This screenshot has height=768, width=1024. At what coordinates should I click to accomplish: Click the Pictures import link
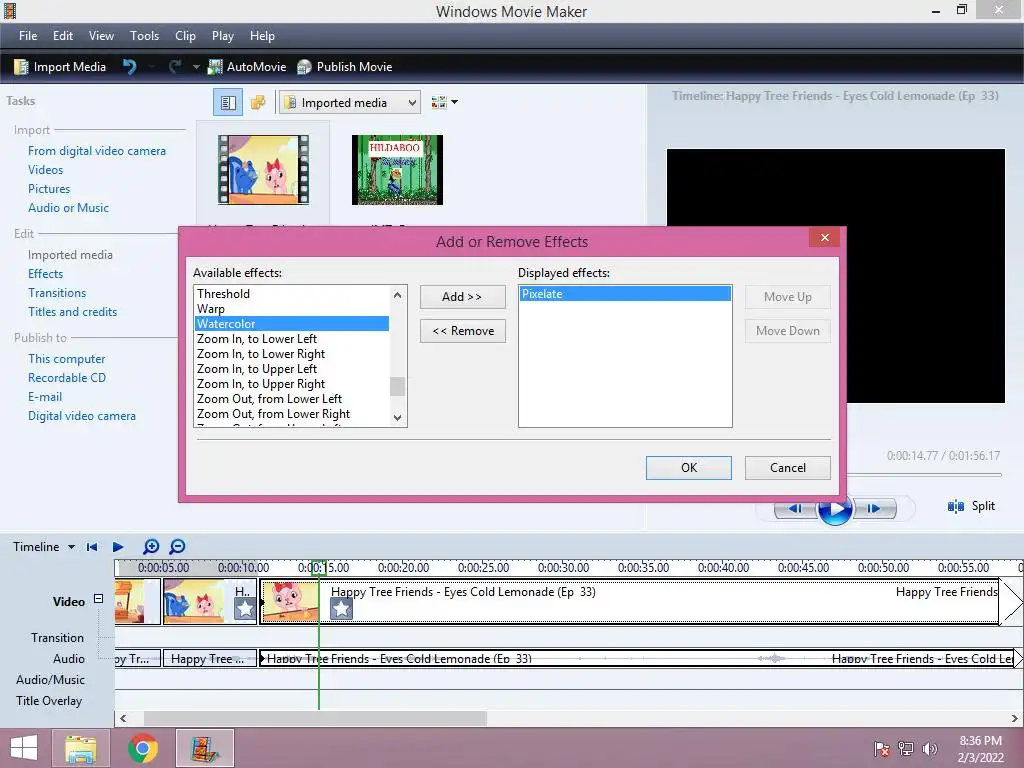pos(48,189)
